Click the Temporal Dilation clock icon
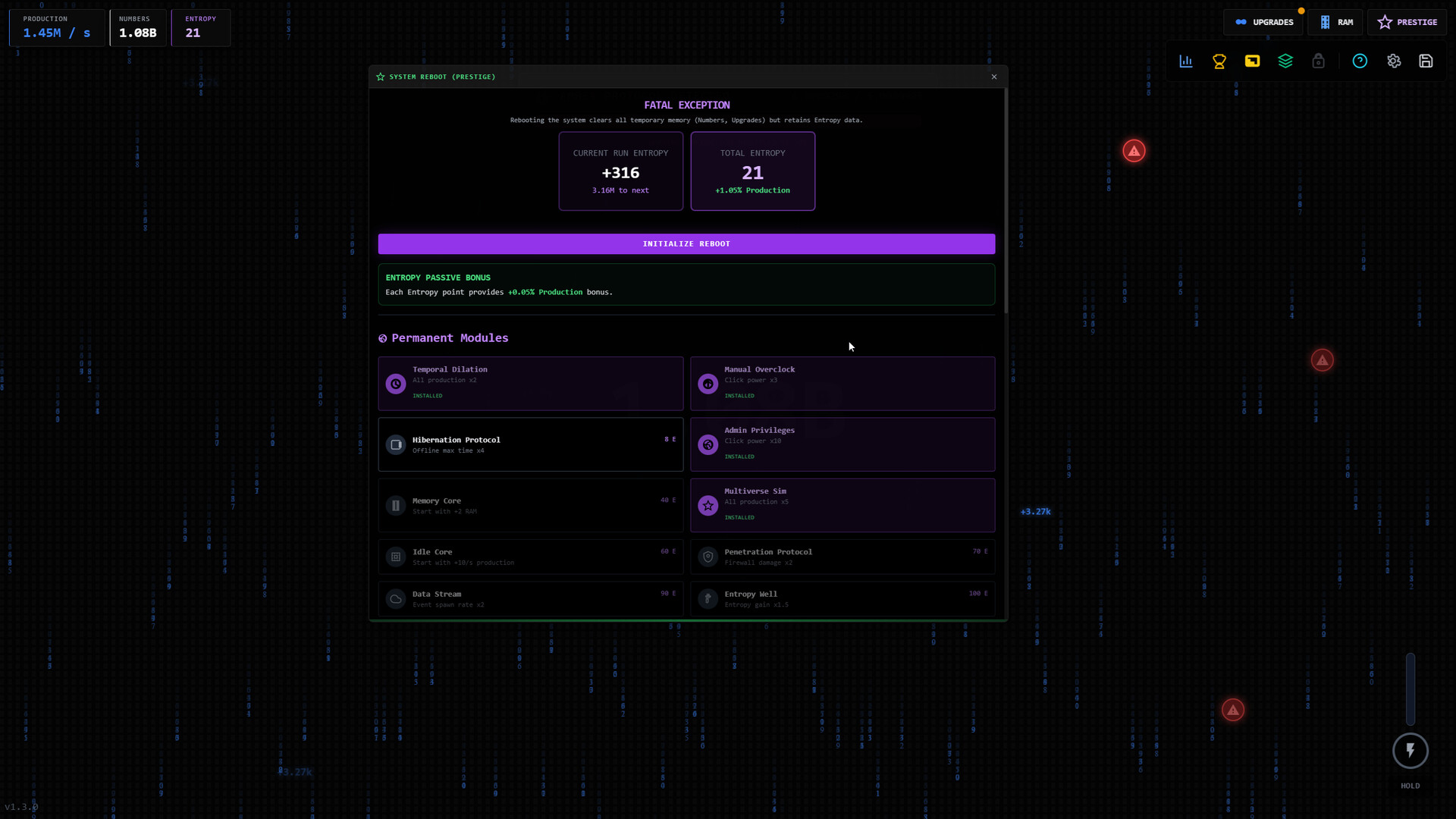Image resolution: width=1456 pixels, height=819 pixels. (395, 384)
